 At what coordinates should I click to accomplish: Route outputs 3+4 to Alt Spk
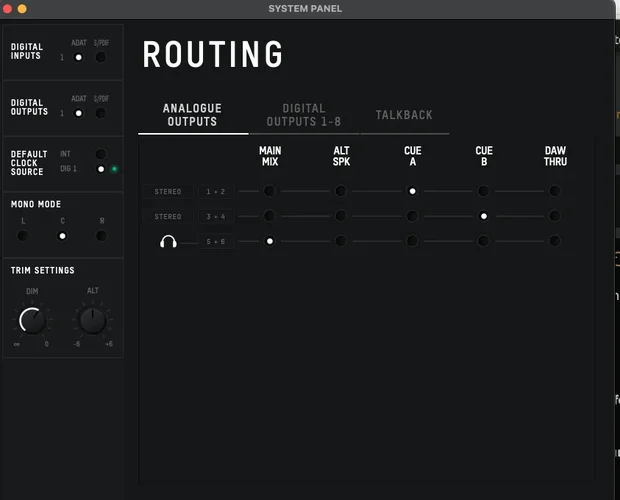340,216
